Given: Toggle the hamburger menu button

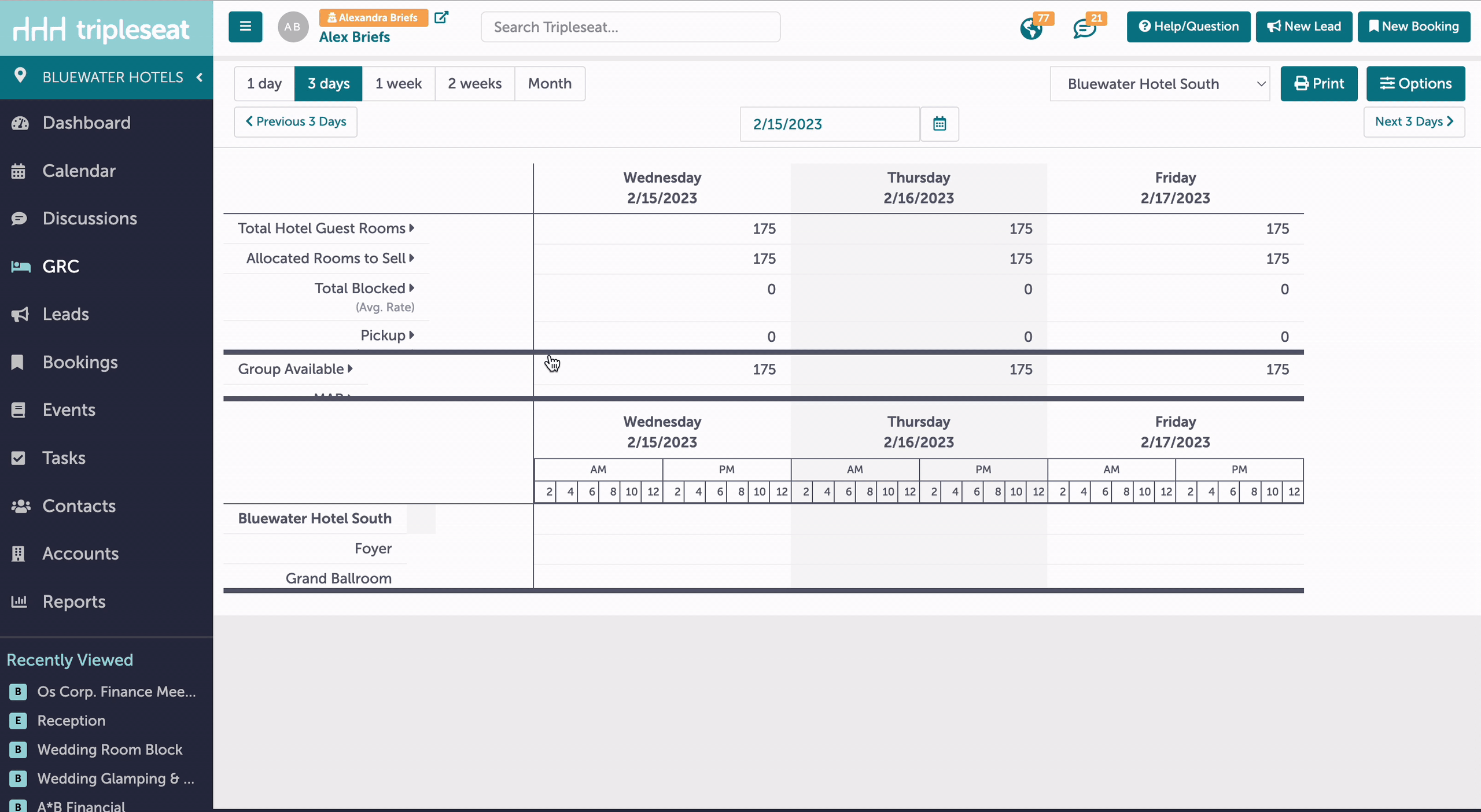Looking at the screenshot, I should 245,27.
